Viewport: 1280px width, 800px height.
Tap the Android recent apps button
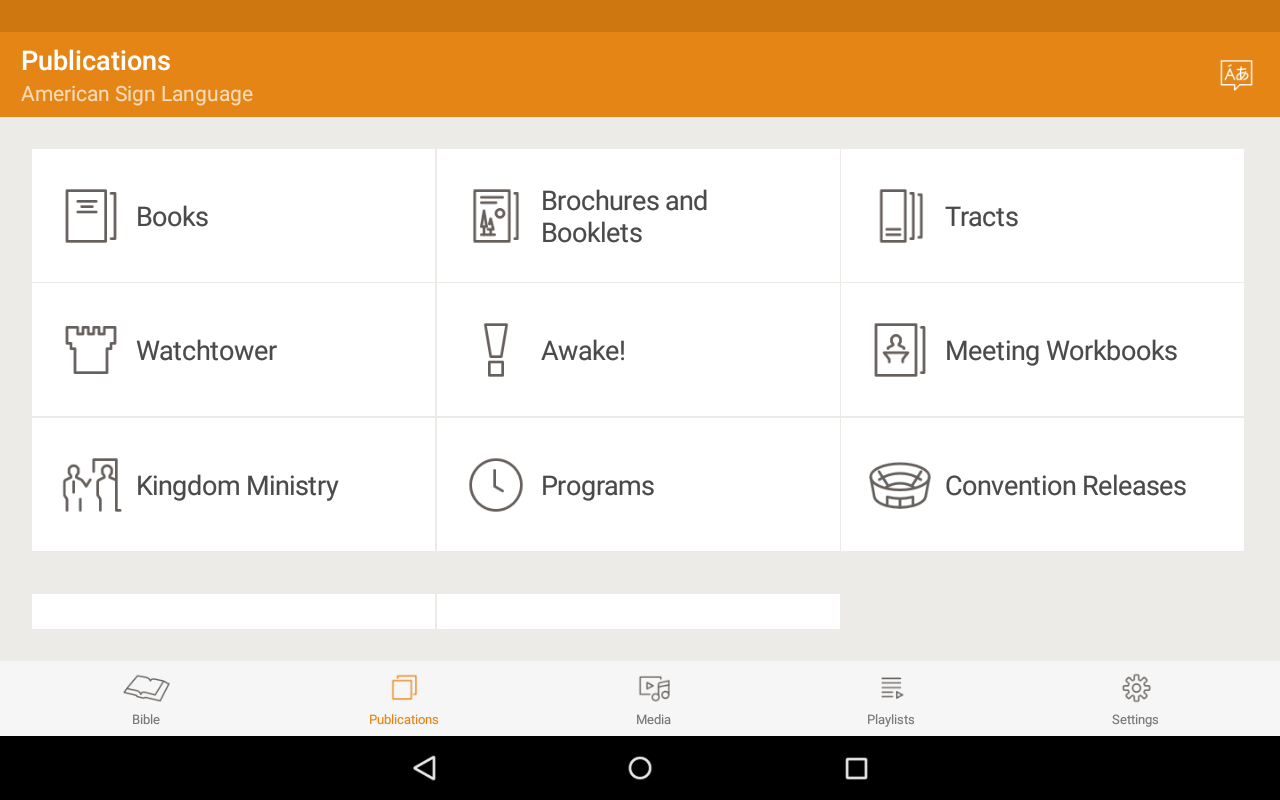pyautogui.click(x=856, y=768)
